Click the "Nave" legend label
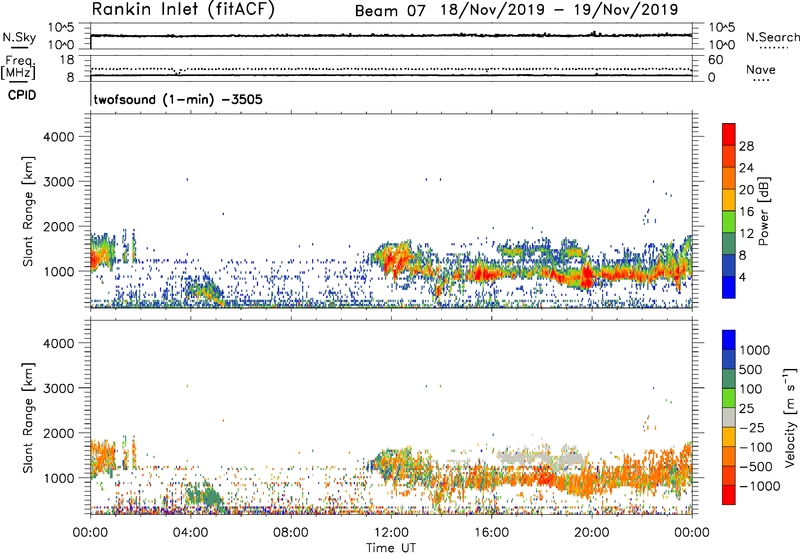 click(761, 69)
